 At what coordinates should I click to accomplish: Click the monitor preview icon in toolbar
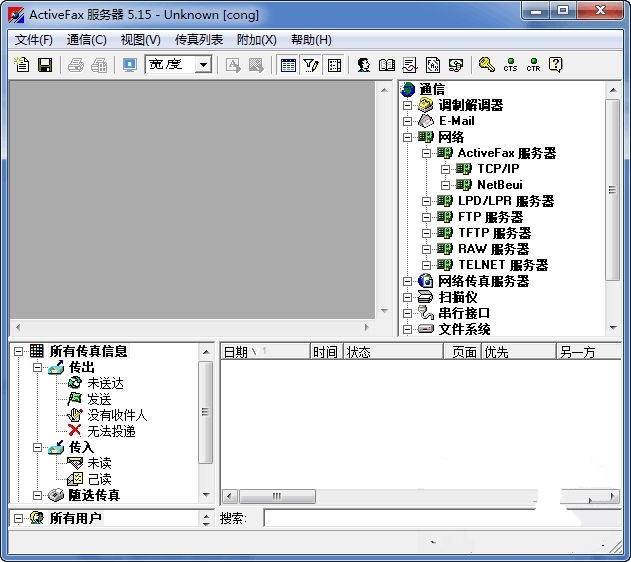point(130,64)
